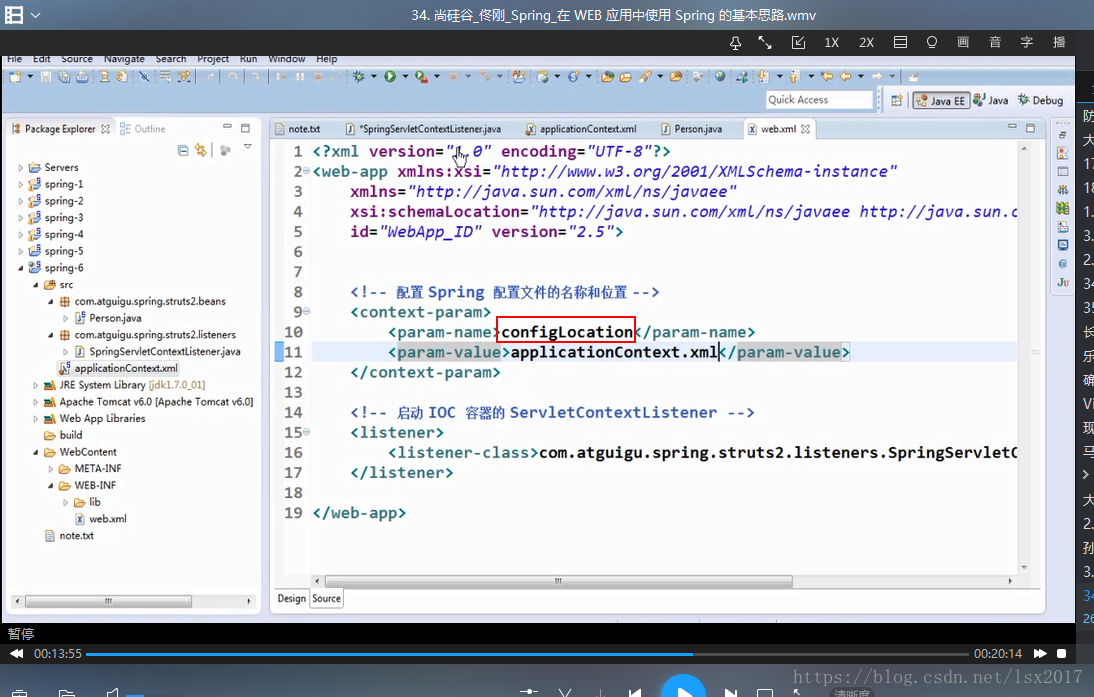Click the Package Explorer horizontal scrollbar
The height and width of the screenshot is (697, 1094).
[108, 601]
